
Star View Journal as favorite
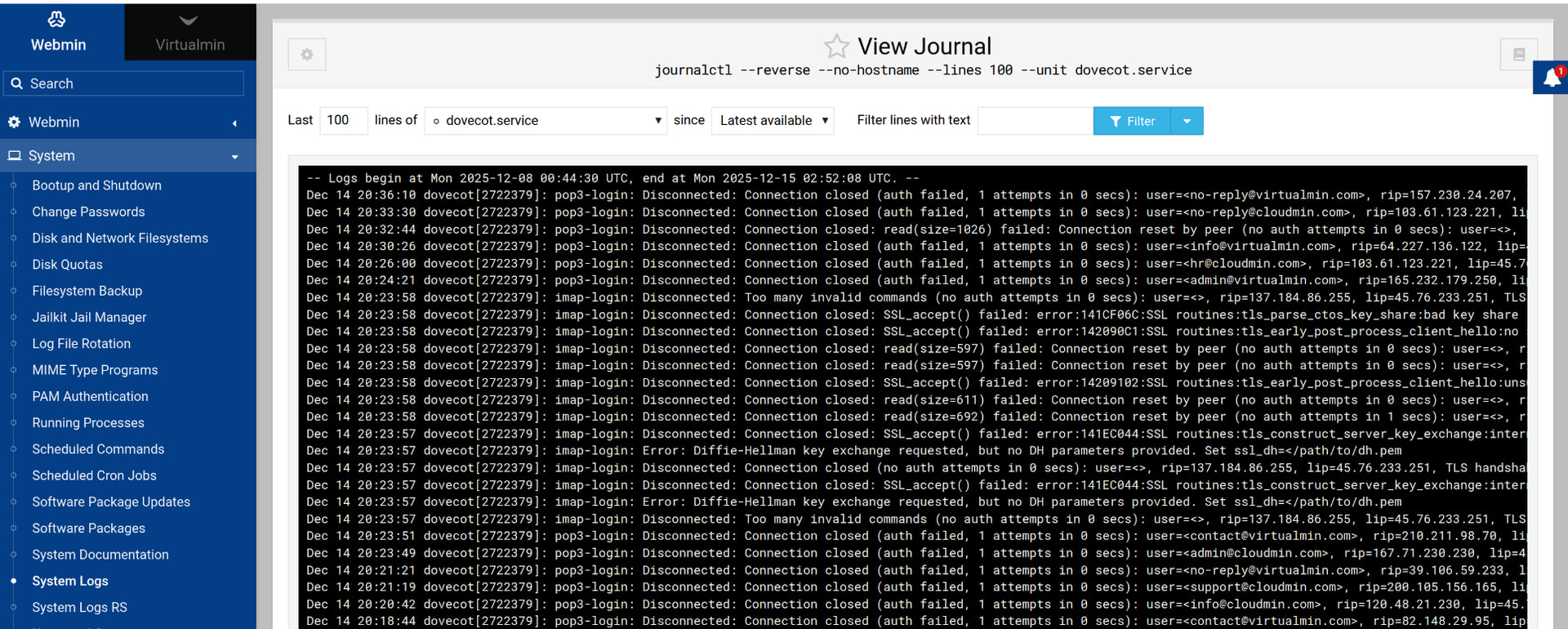(835, 47)
